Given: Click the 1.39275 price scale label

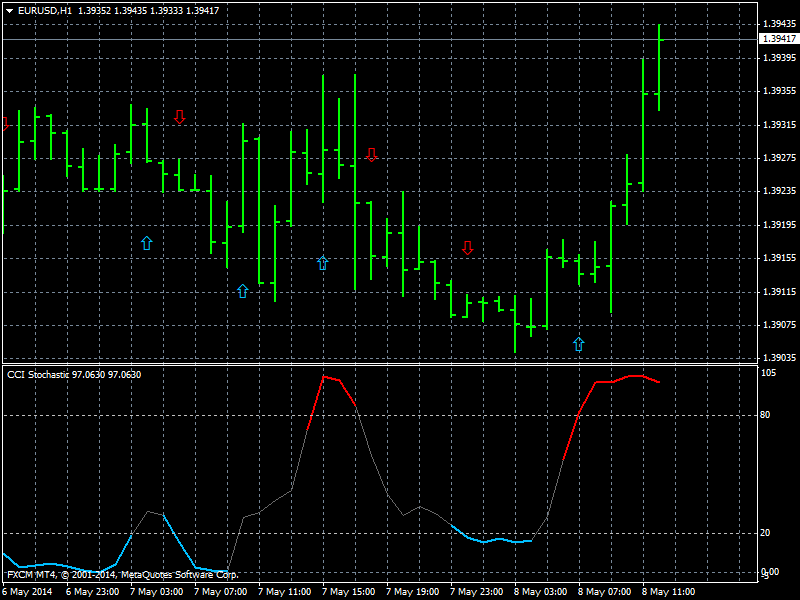Looking at the screenshot, I should pos(779,158).
